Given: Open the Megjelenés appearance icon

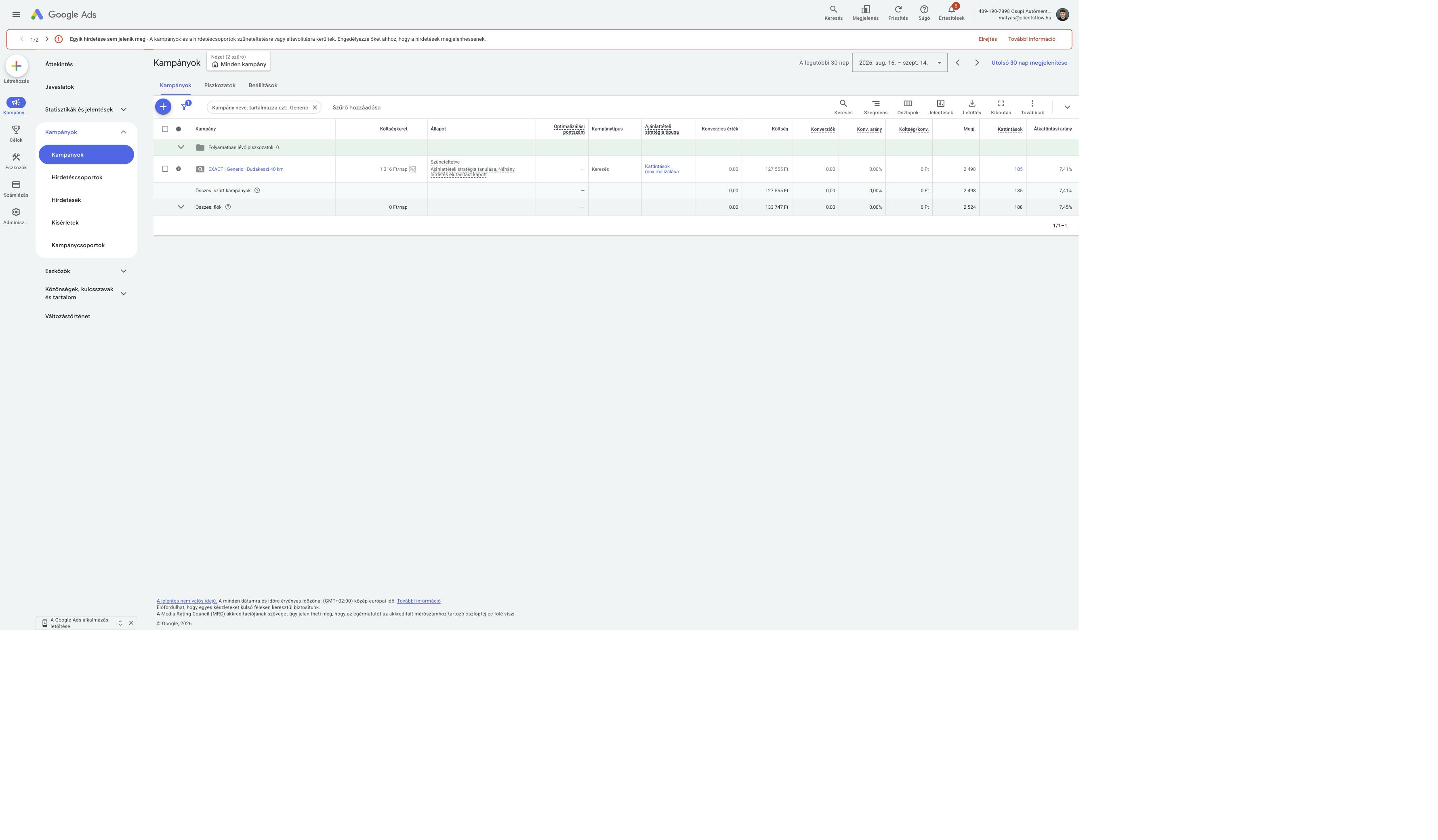Looking at the screenshot, I should (865, 13).
